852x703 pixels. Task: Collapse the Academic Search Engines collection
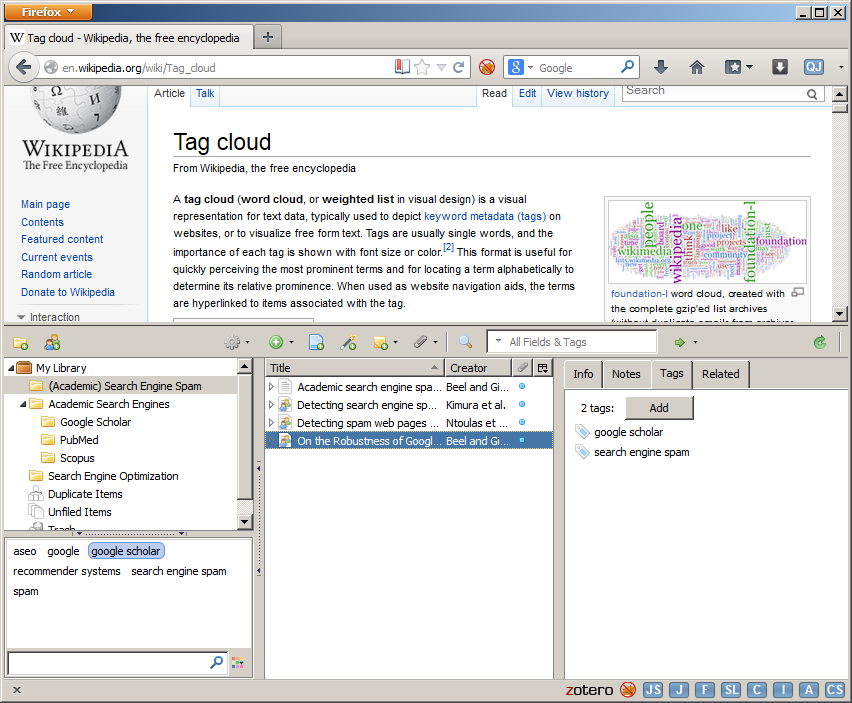click(x=23, y=404)
